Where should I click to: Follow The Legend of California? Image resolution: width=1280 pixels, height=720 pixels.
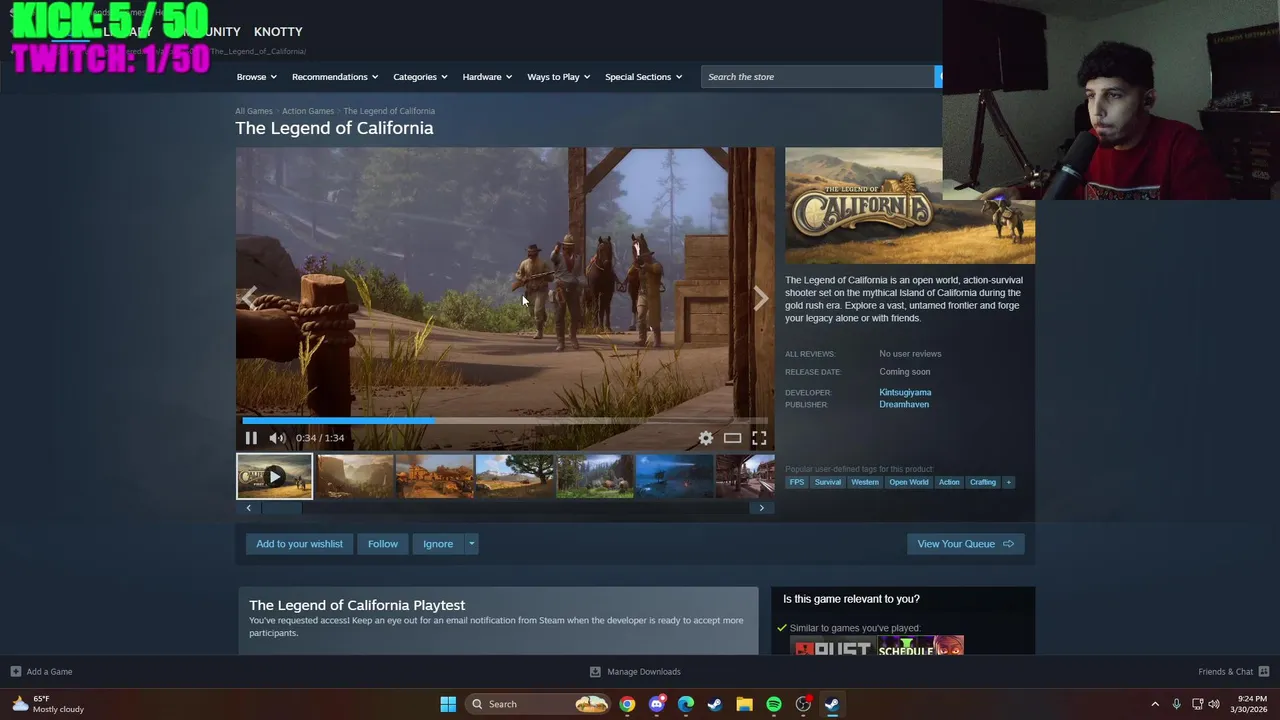382,544
